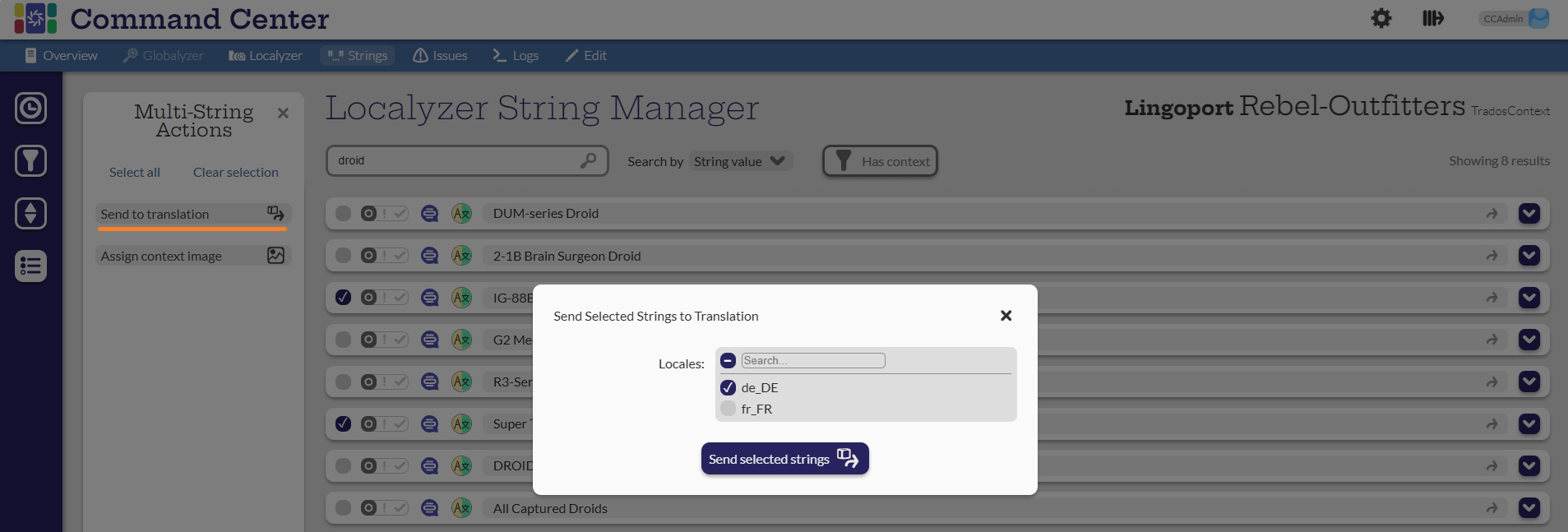Click share arrow on 2-1B Brain Surgeon Droid
This screenshot has width=1568, height=532.
coord(1492,256)
